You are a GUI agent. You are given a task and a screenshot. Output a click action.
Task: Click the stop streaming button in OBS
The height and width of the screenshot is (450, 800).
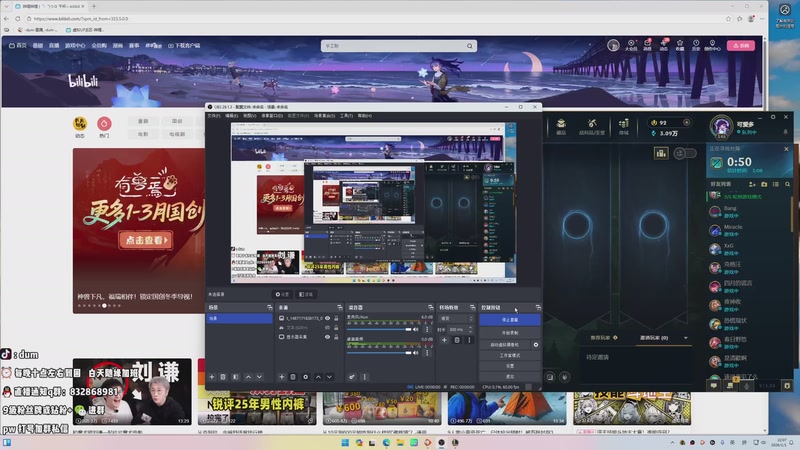pos(509,320)
